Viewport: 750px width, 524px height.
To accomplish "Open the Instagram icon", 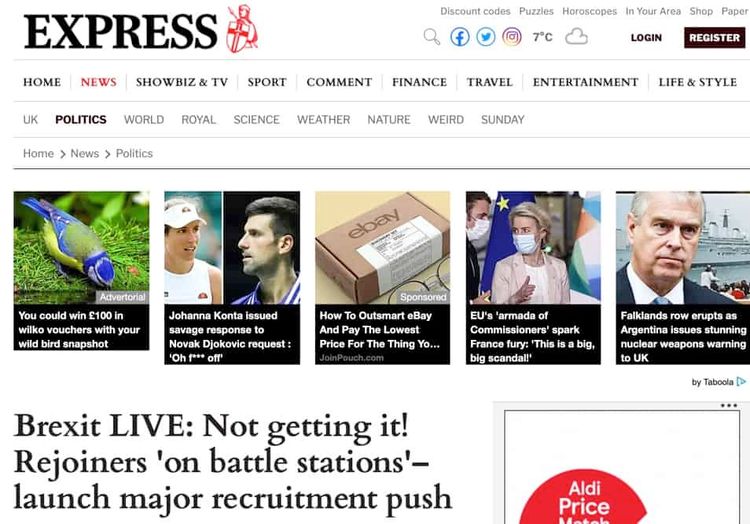I will (512, 37).
